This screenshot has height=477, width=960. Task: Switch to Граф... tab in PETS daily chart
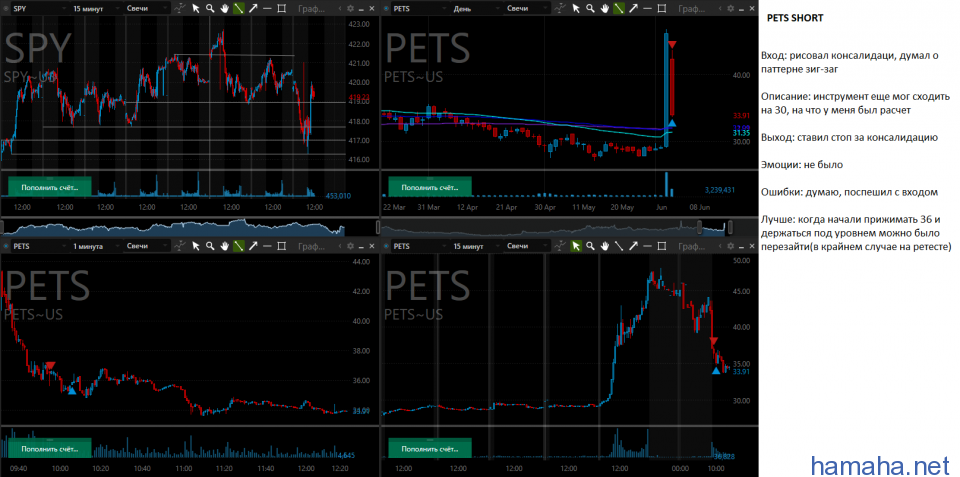tap(692, 9)
